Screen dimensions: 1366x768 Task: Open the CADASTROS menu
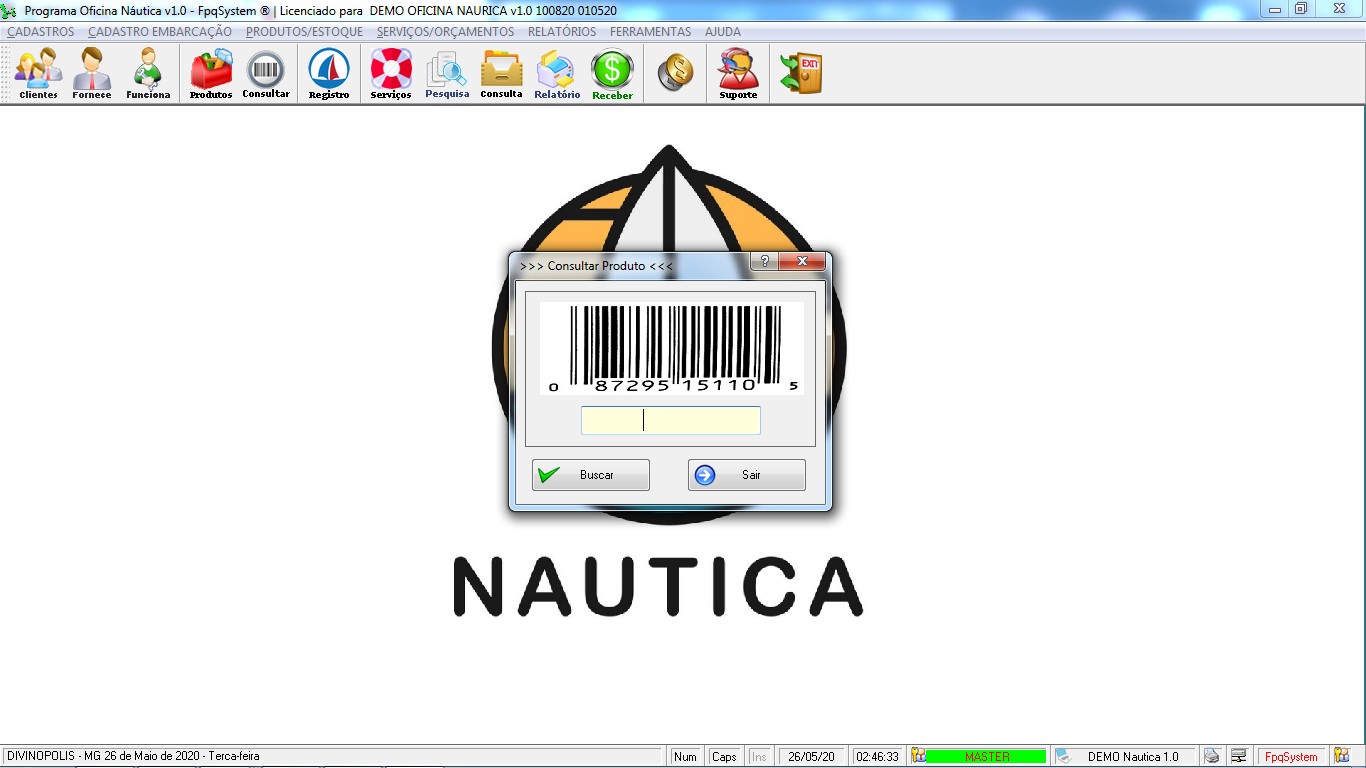(41, 32)
